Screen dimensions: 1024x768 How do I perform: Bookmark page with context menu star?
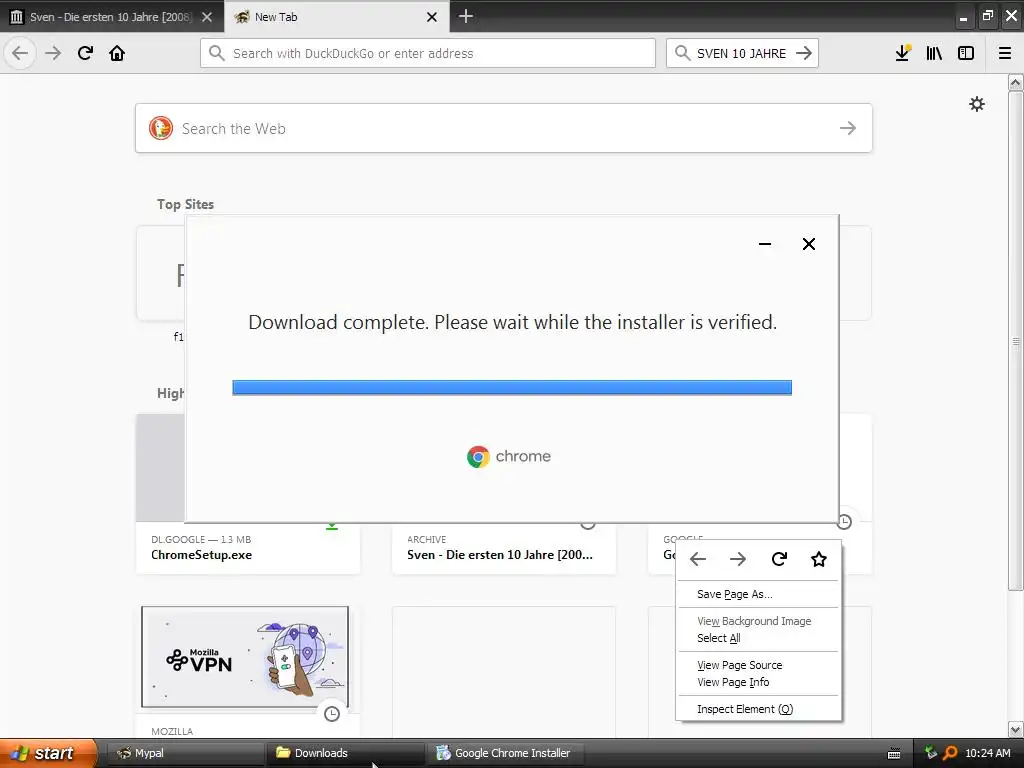coord(818,559)
